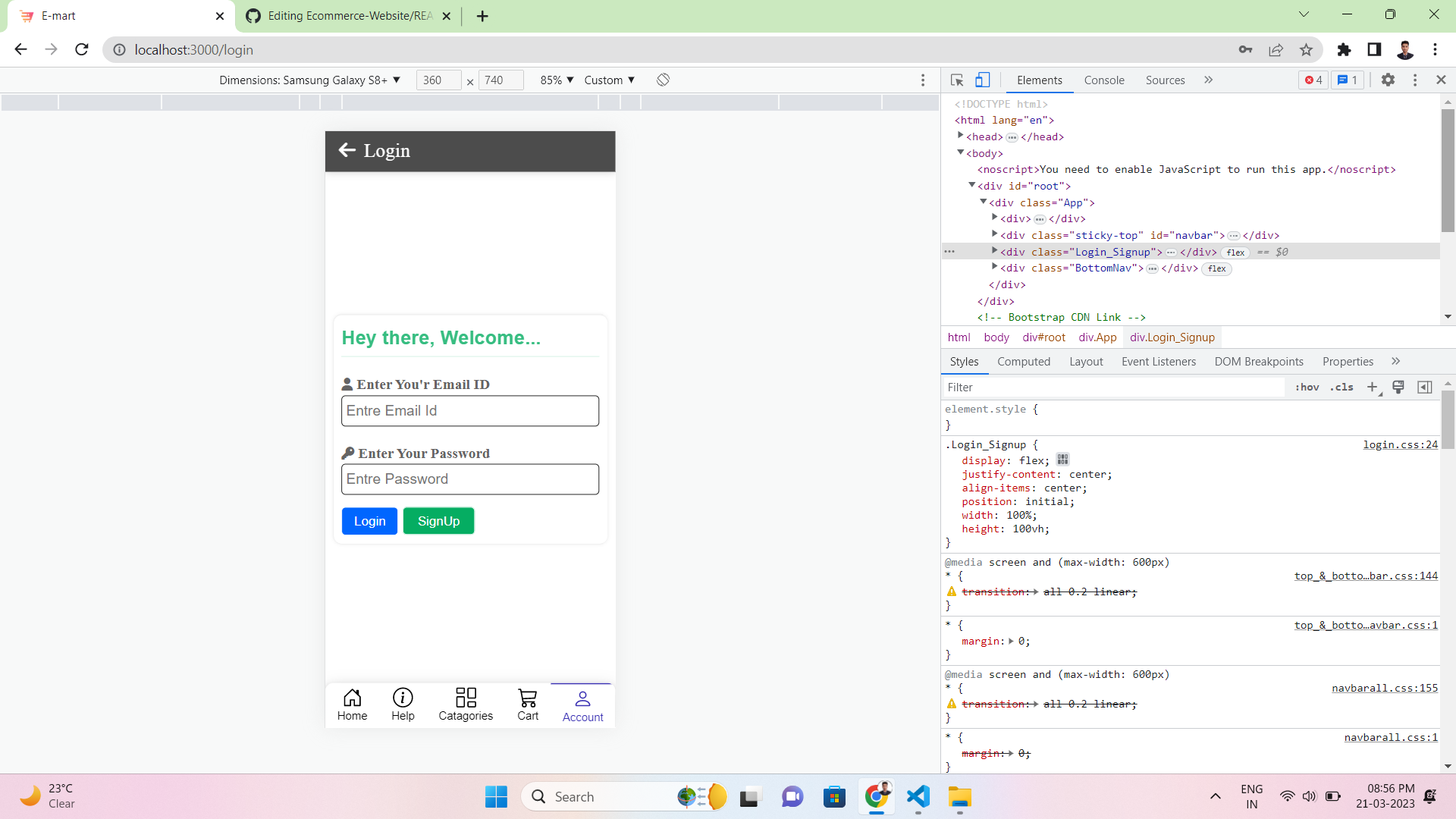The image size is (1456, 819).
Task: Toggle the :hov element state pane
Action: point(1307,387)
